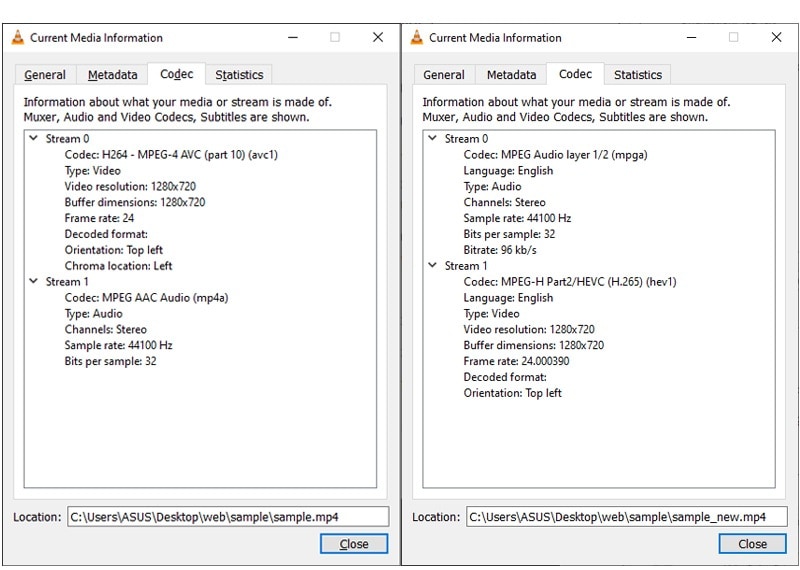Select 'Frame rate: 24' row
Image resolution: width=800 pixels, height=570 pixels.
pos(99,218)
